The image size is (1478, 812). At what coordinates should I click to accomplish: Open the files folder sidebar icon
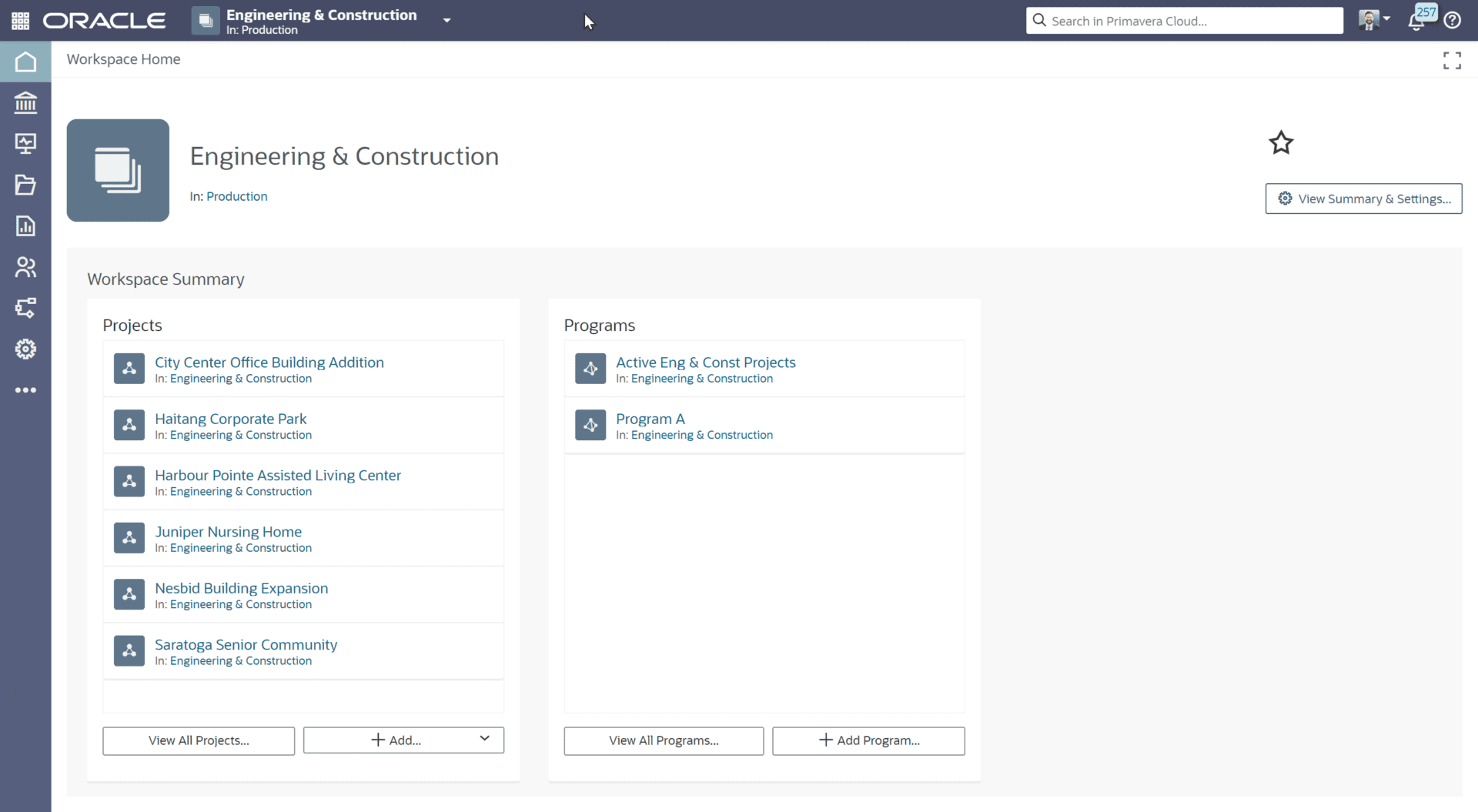(25, 185)
